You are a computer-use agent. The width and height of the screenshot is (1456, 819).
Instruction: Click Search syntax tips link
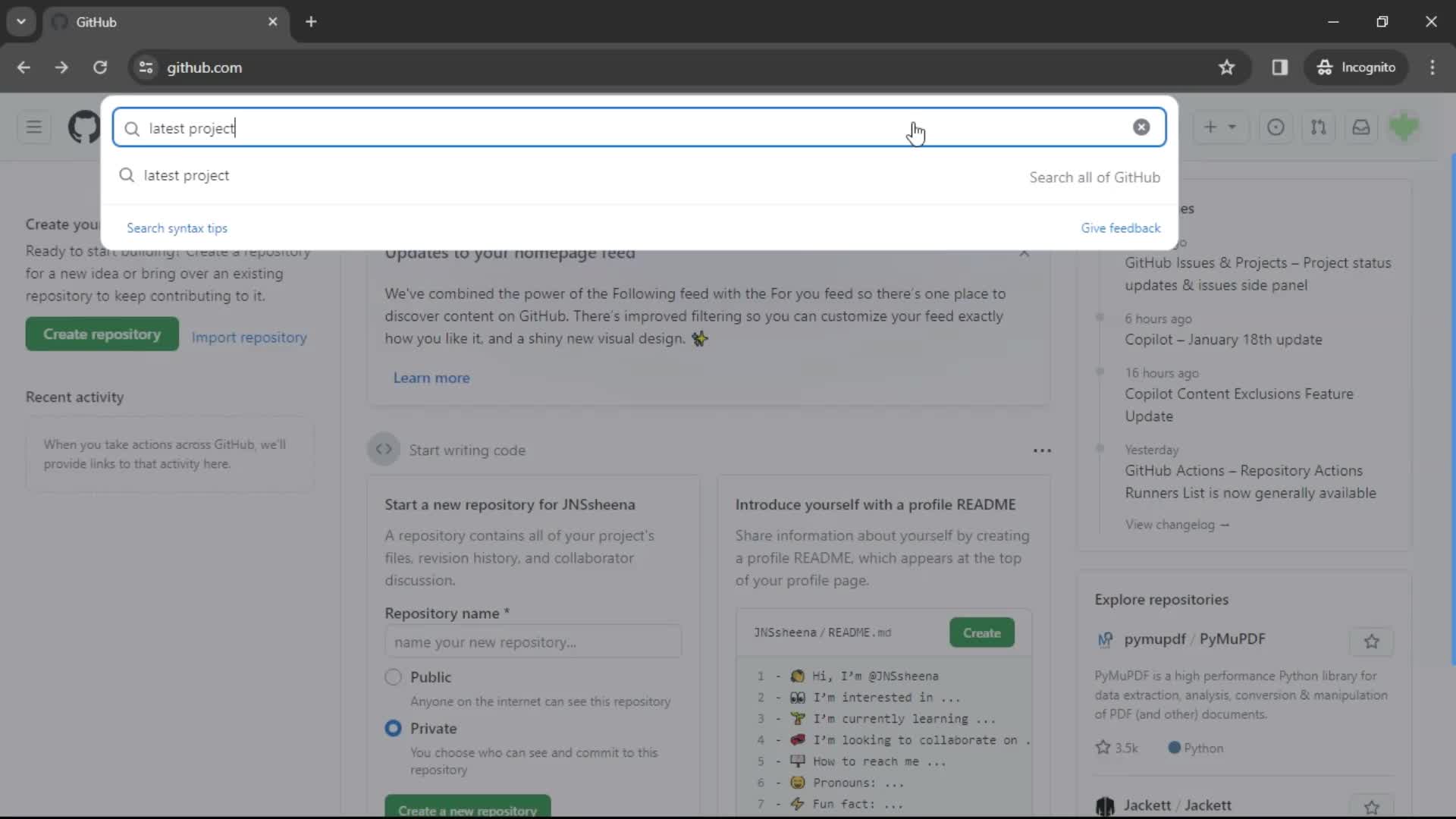177,227
